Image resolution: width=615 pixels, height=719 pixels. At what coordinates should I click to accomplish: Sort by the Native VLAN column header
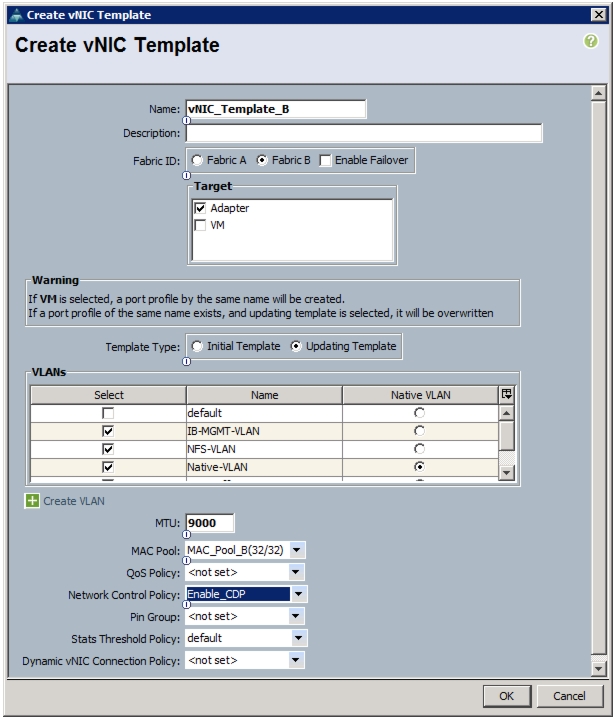pos(421,395)
